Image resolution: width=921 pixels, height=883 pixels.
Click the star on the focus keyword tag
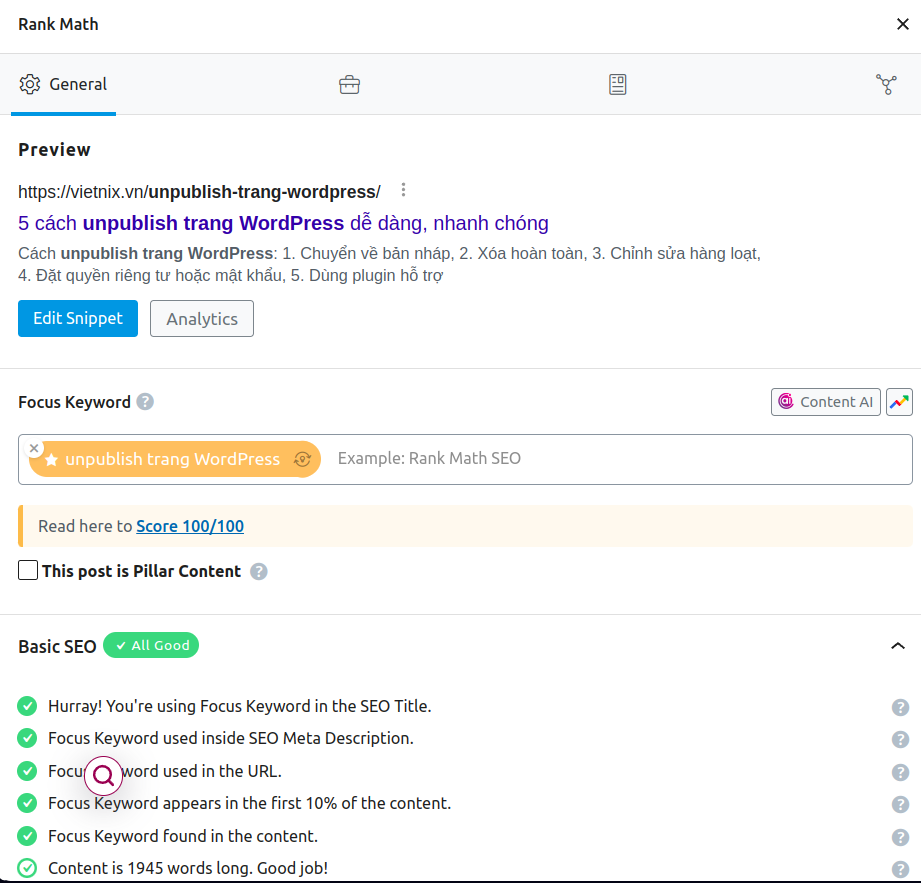tap(52, 459)
